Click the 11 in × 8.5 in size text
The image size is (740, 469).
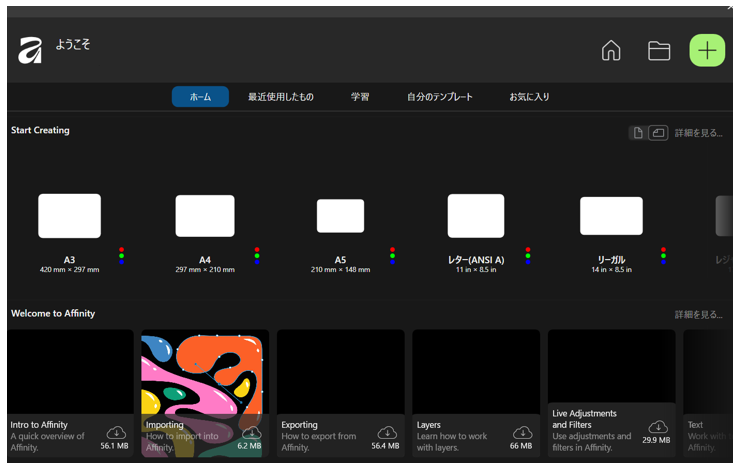pyautogui.click(x=476, y=270)
